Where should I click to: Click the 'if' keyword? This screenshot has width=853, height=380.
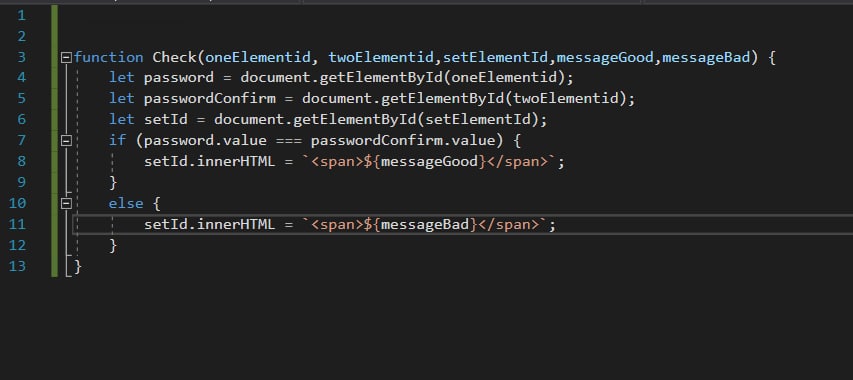(x=118, y=141)
